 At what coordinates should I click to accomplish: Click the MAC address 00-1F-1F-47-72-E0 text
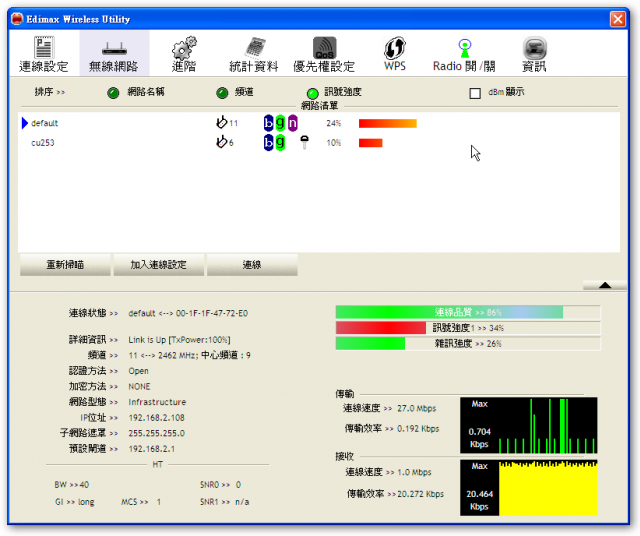212,314
